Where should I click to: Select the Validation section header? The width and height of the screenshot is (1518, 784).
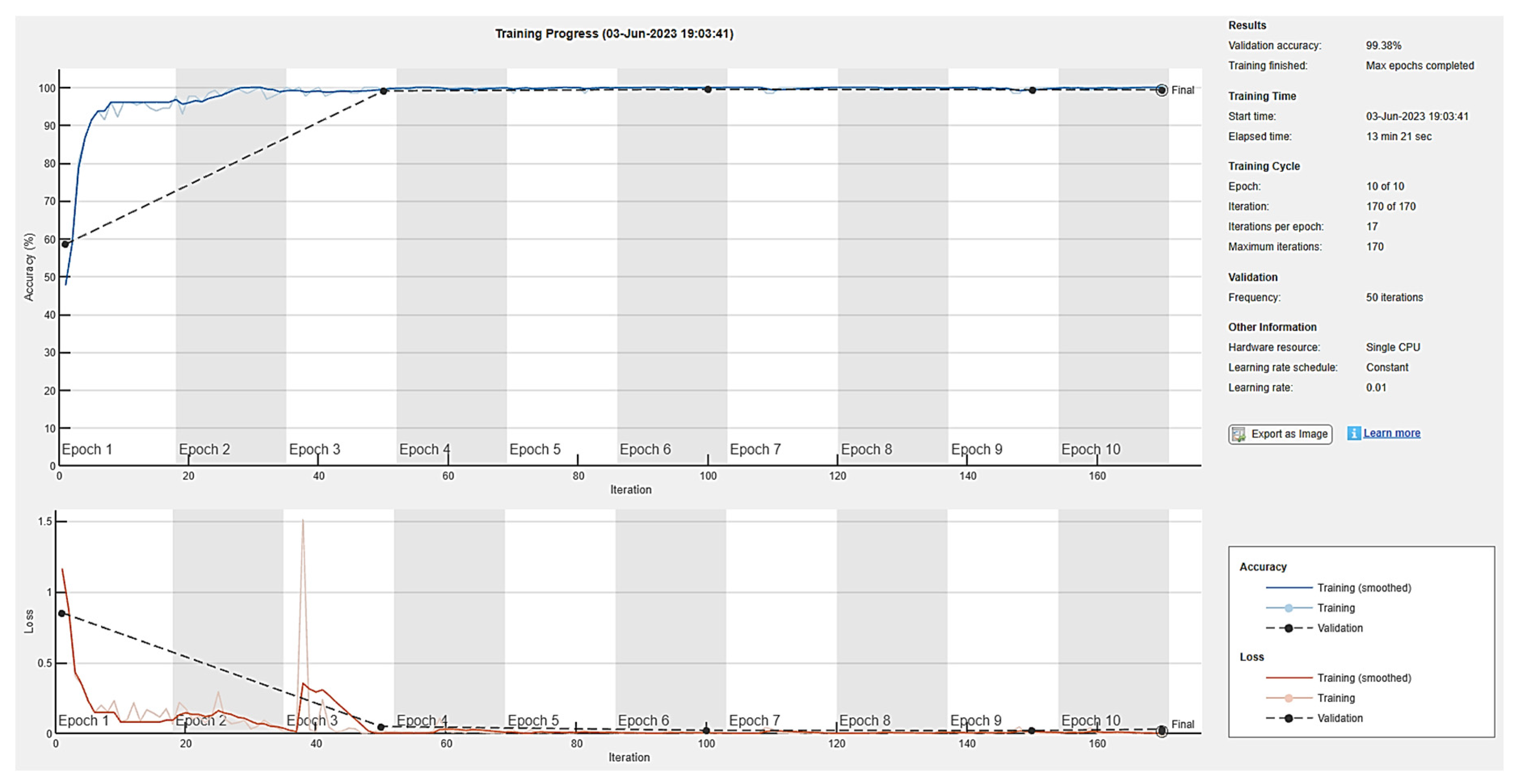click(1252, 277)
